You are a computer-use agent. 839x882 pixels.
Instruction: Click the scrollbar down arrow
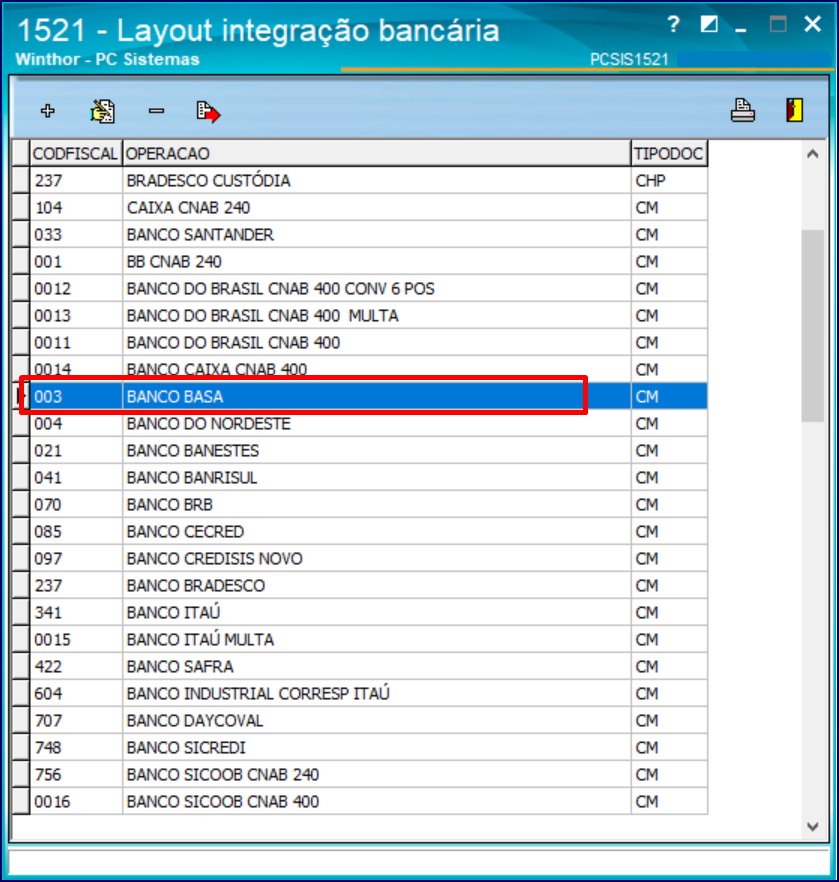pyautogui.click(x=813, y=826)
